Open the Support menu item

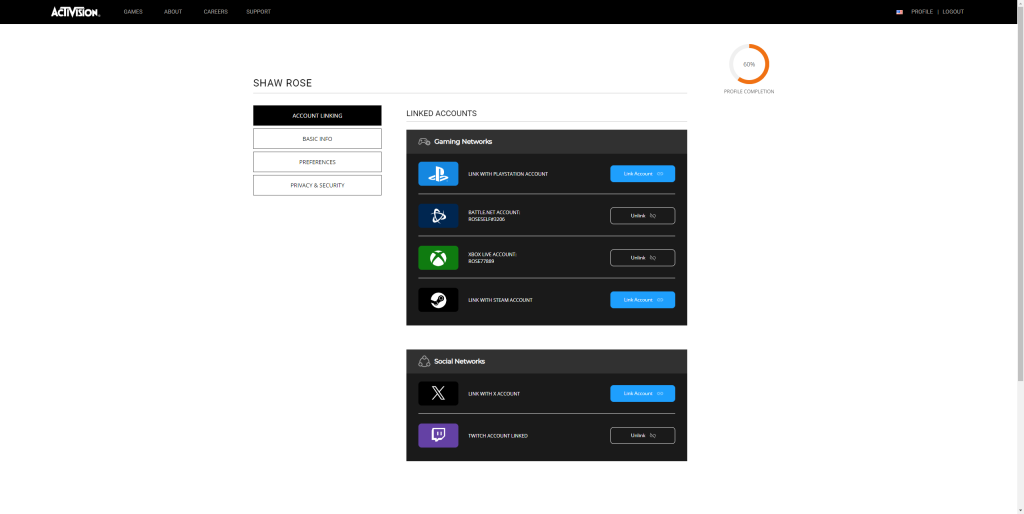point(259,12)
